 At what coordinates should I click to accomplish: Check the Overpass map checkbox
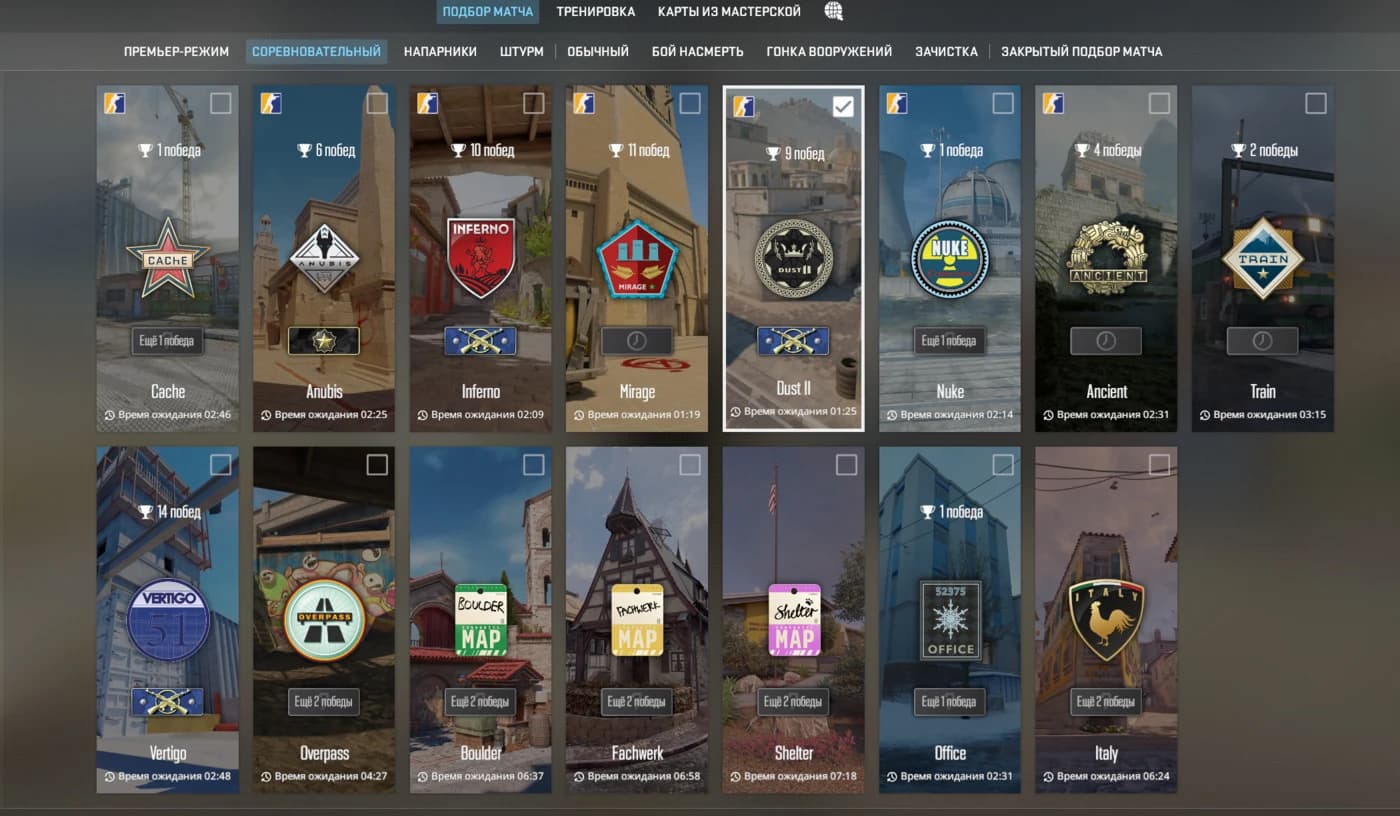click(x=377, y=465)
